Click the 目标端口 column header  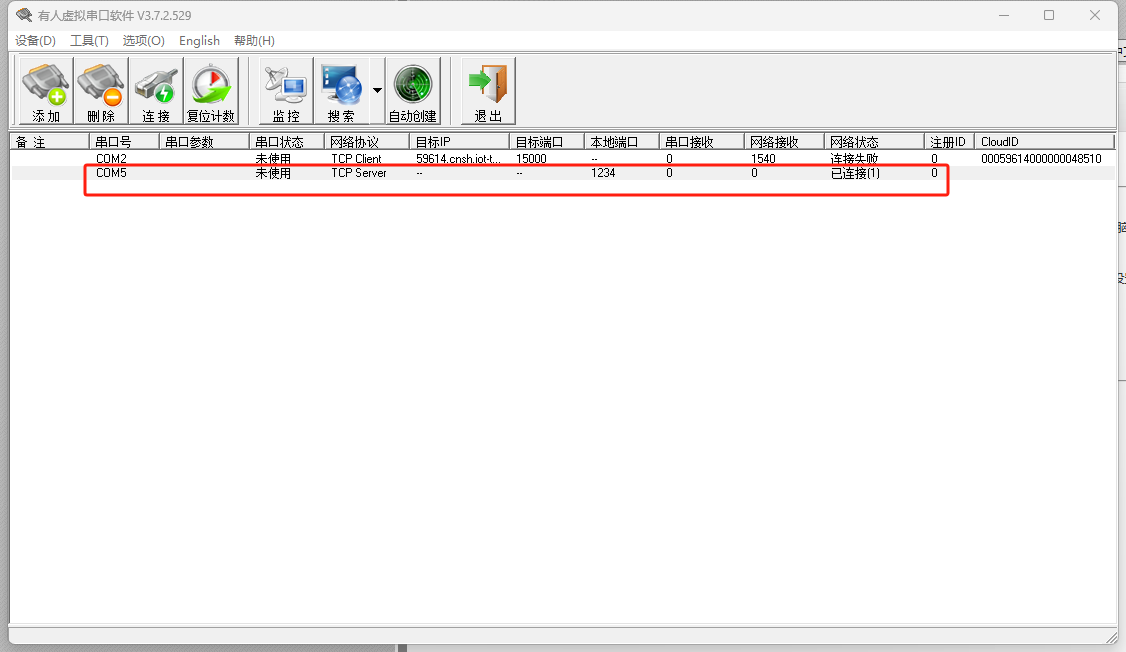tap(546, 142)
